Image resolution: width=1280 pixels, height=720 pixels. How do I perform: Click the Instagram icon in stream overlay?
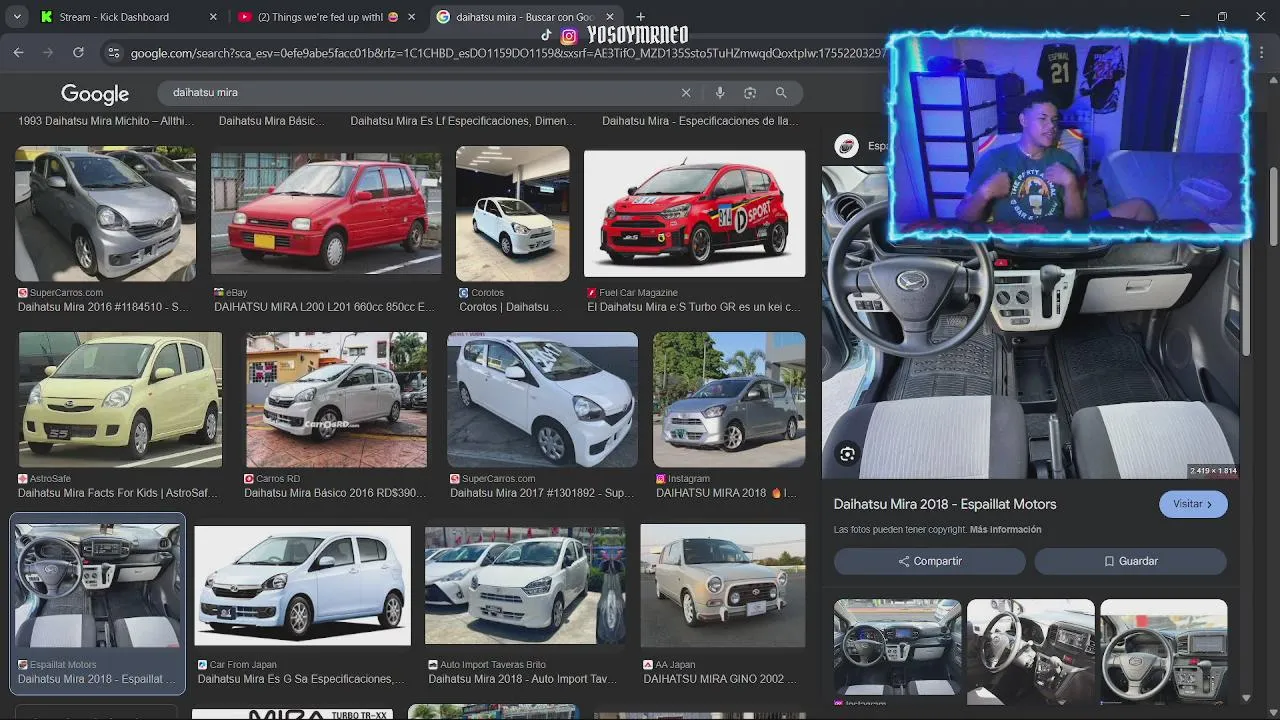568,36
